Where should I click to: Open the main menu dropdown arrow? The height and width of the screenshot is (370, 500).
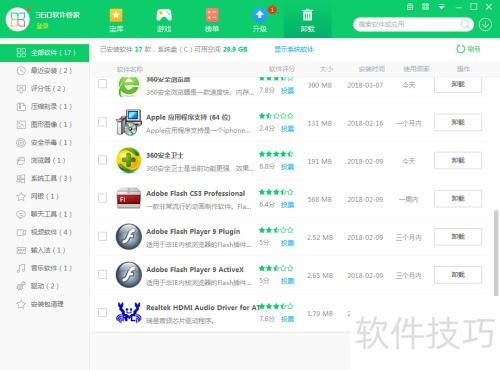(442, 7)
